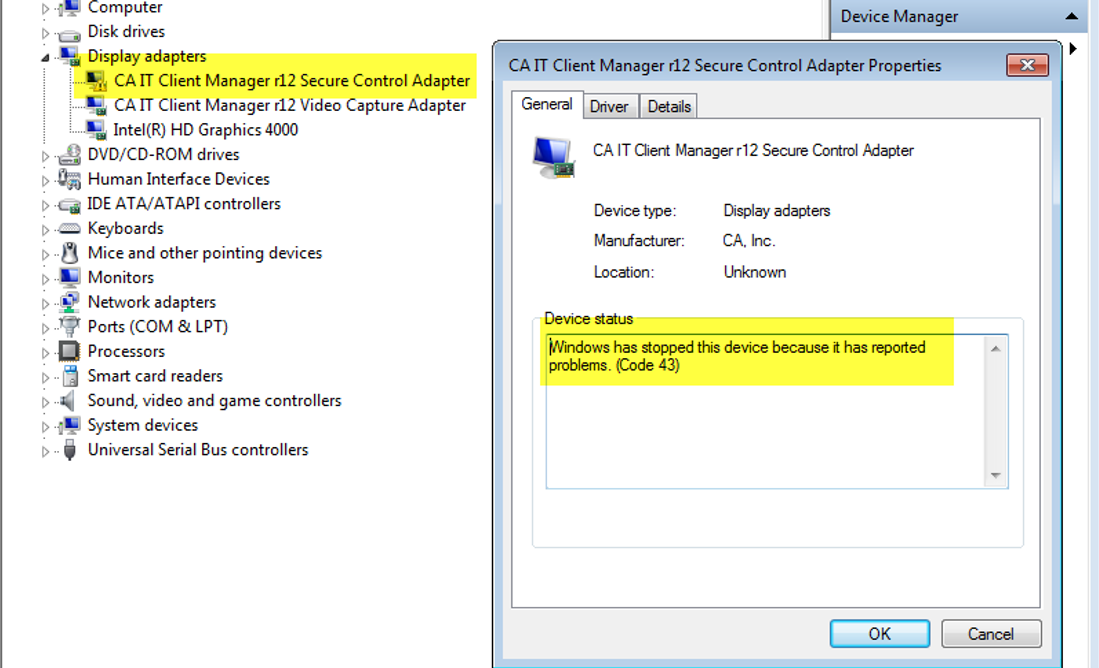
Task: Click the OK button
Action: [x=880, y=634]
